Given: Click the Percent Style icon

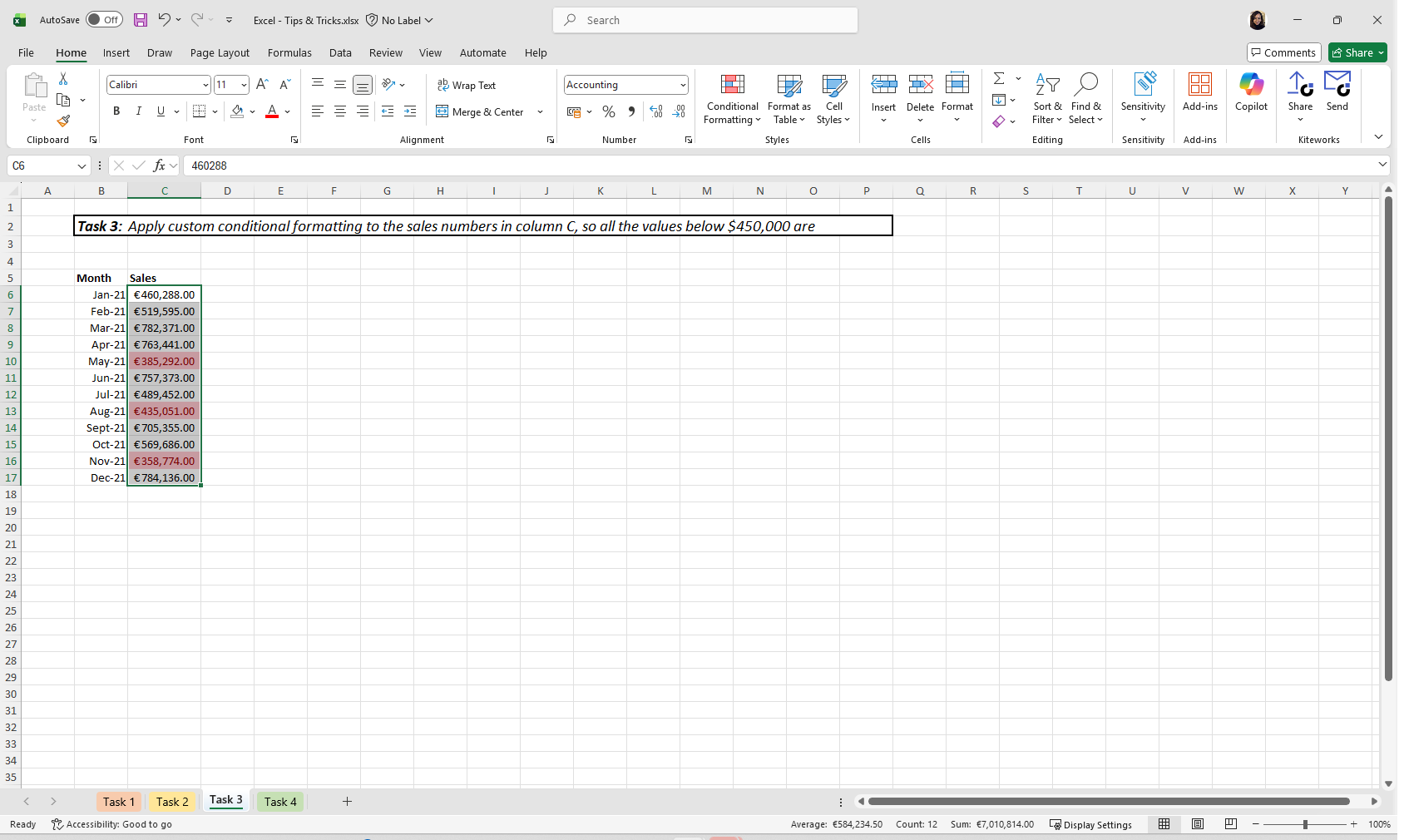Looking at the screenshot, I should 609,111.
